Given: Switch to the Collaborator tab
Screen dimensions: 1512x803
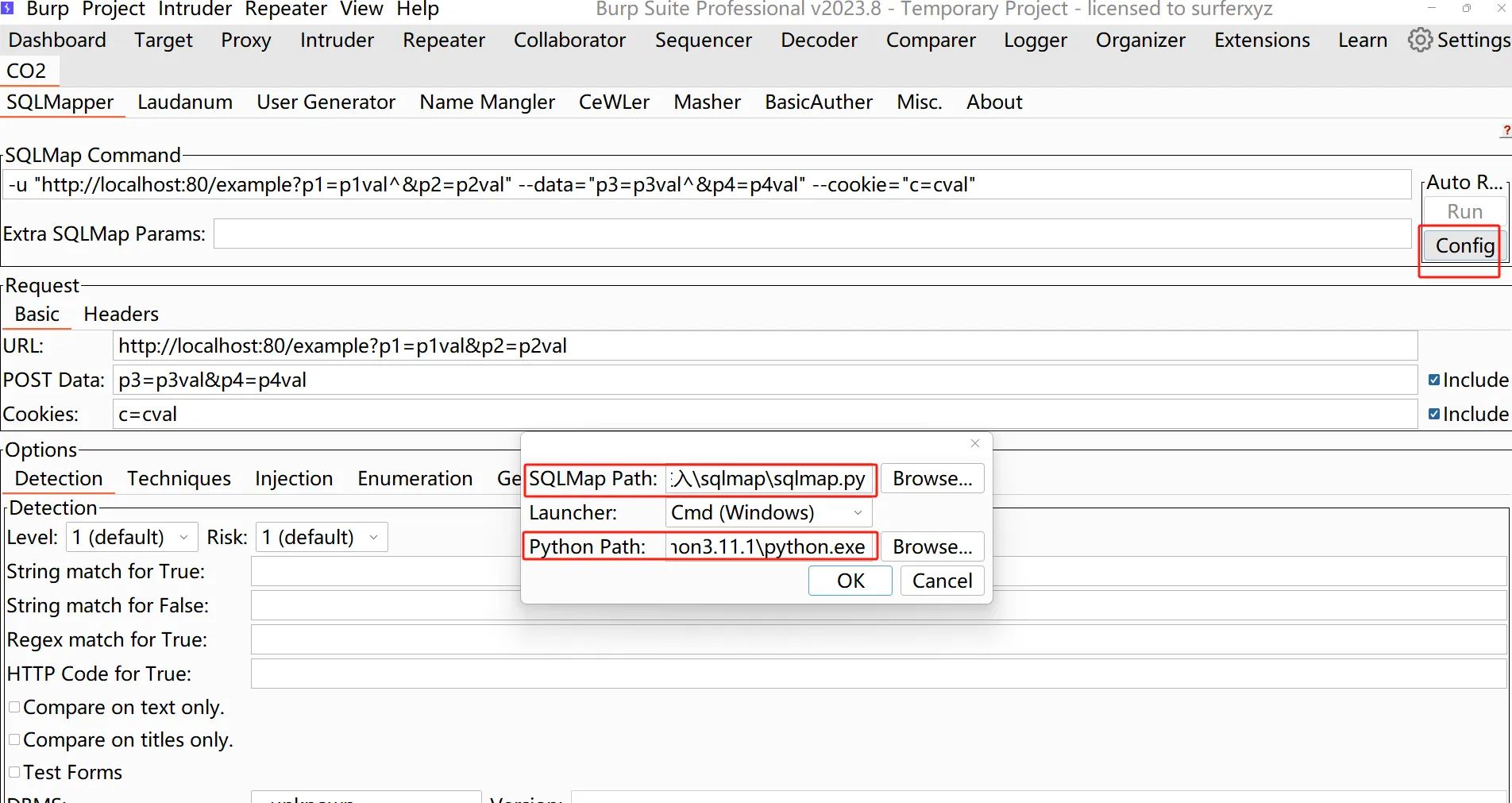Looking at the screenshot, I should [569, 40].
